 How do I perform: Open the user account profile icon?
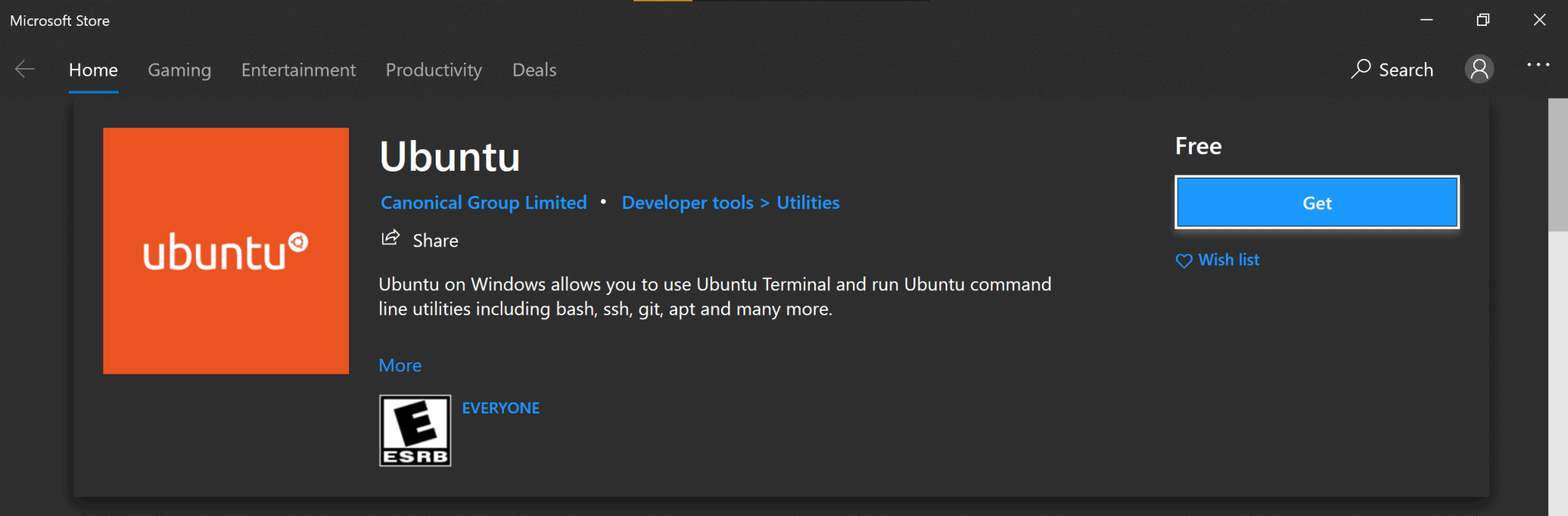pos(1479,69)
